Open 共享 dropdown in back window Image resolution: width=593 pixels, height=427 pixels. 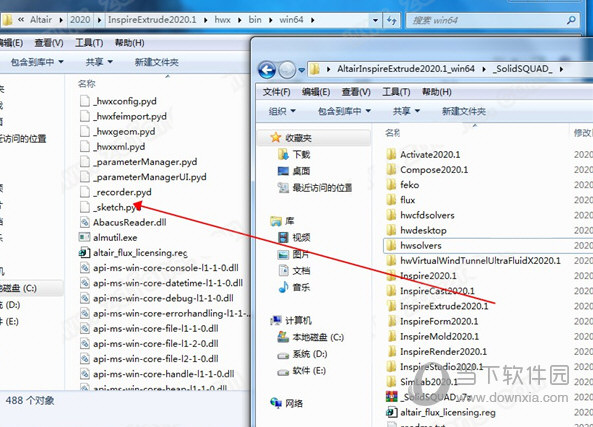[99, 62]
